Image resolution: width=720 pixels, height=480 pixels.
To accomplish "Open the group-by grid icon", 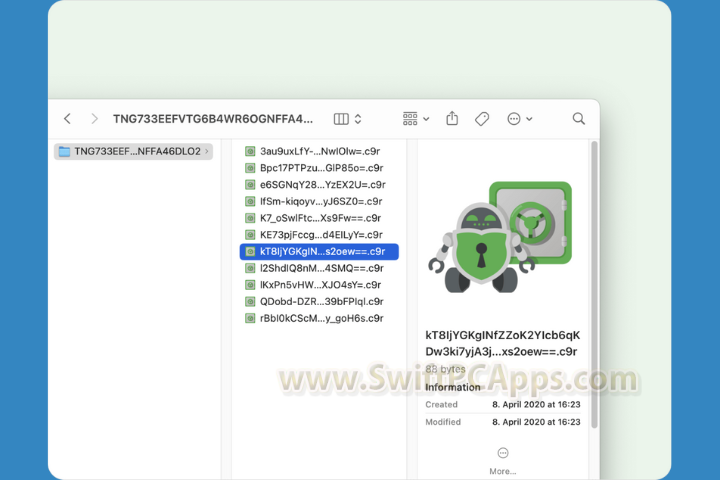I will (x=410, y=119).
